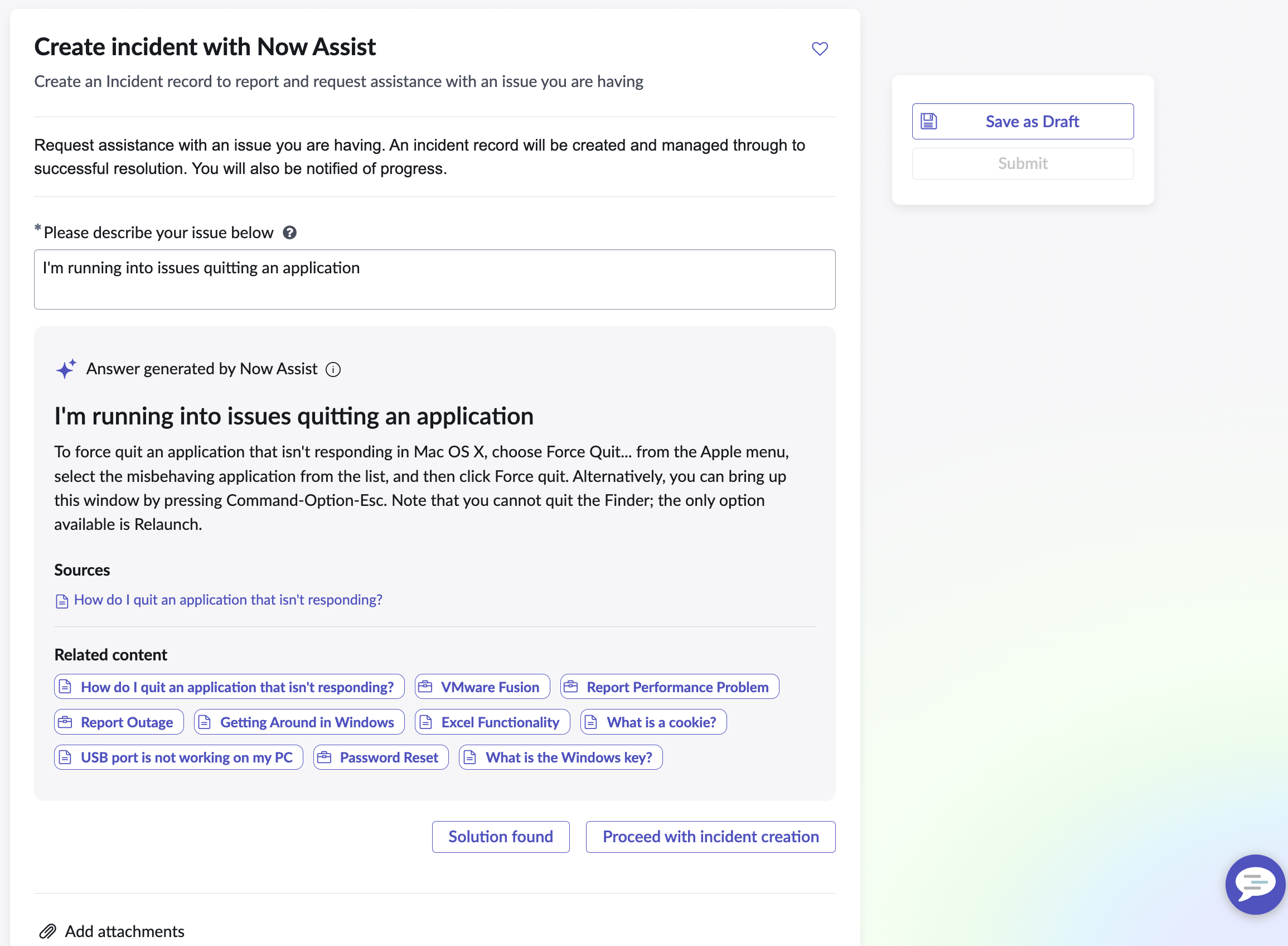Open related chip about application not responding

(229, 687)
